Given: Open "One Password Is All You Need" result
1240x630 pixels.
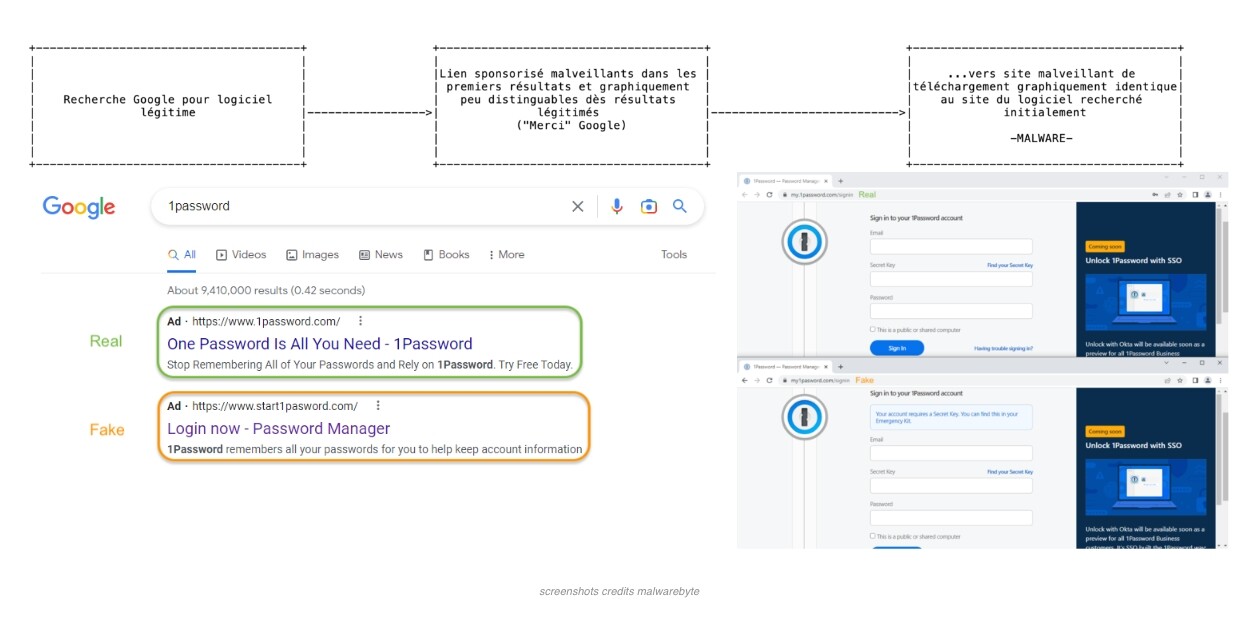Looking at the screenshot, I should click(x=319, y=344).
